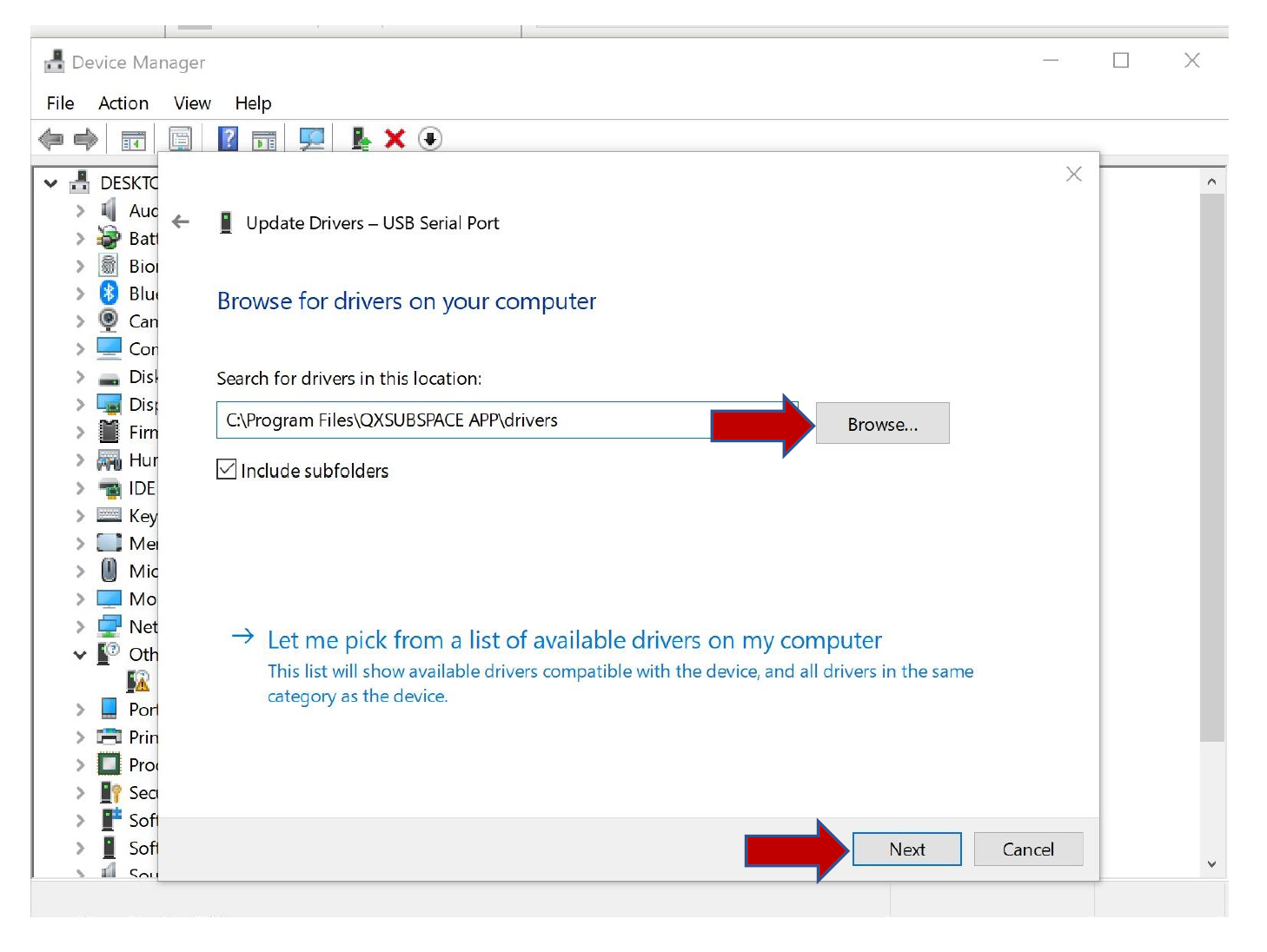The image size is (1267, 952).
Task: Click the Uninstall Device red X icon
Action: click(394, 138)
